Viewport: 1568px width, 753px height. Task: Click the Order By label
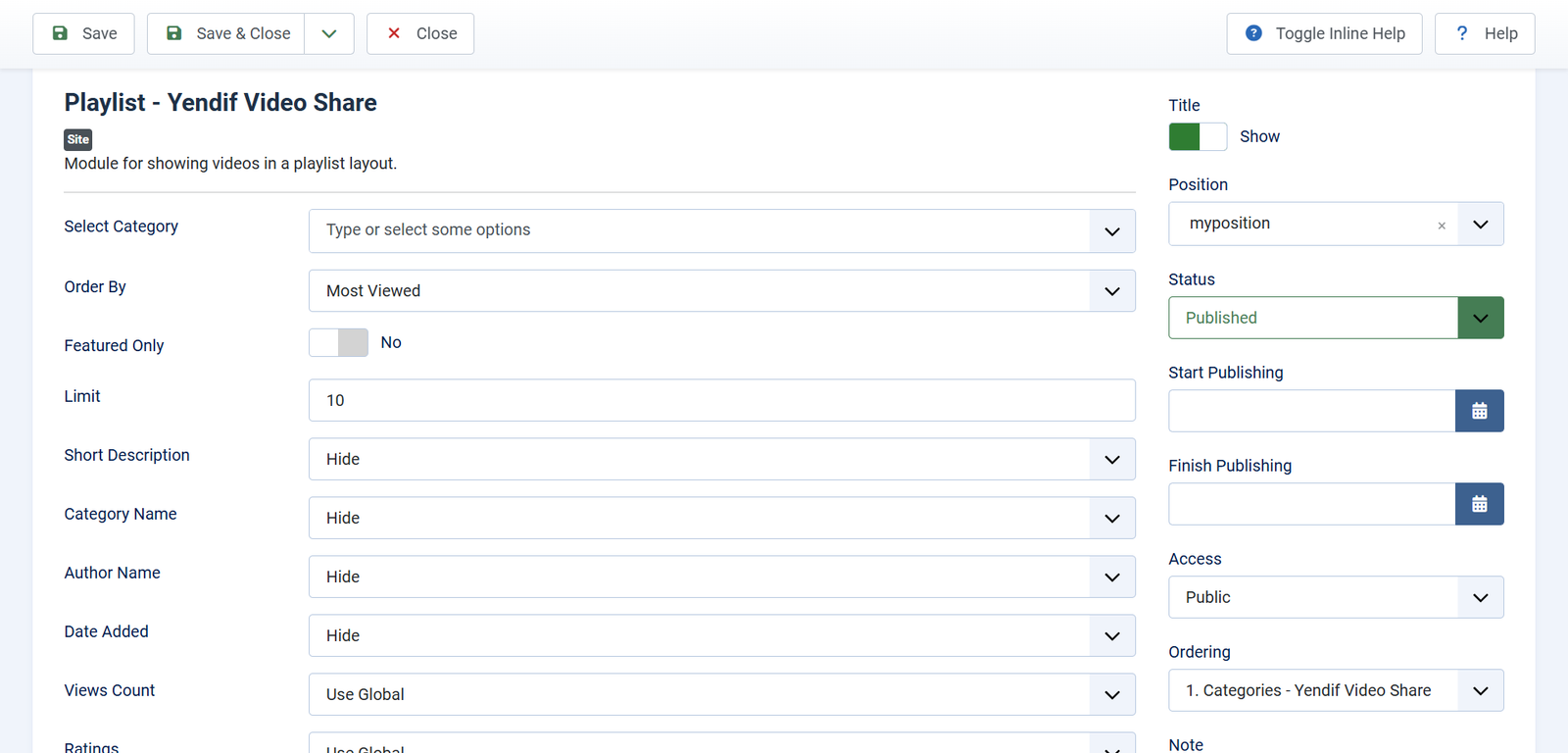click(95, 286)
